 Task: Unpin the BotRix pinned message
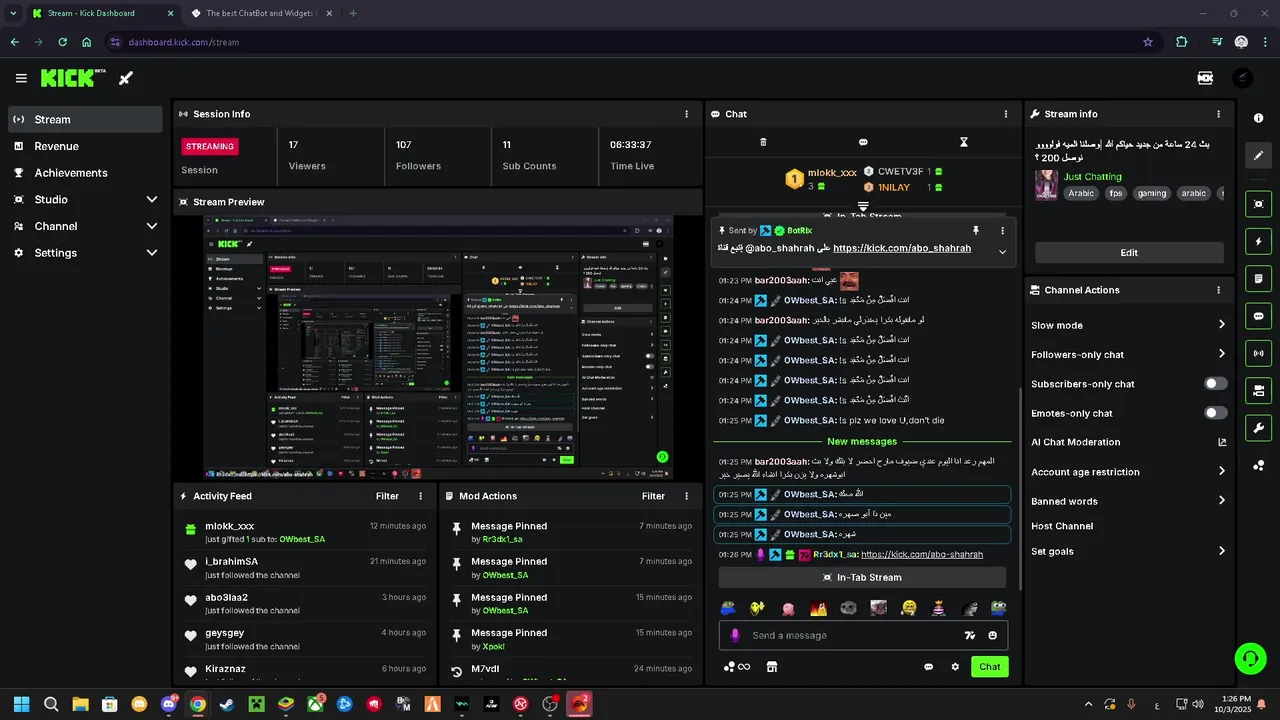(976, 230)
